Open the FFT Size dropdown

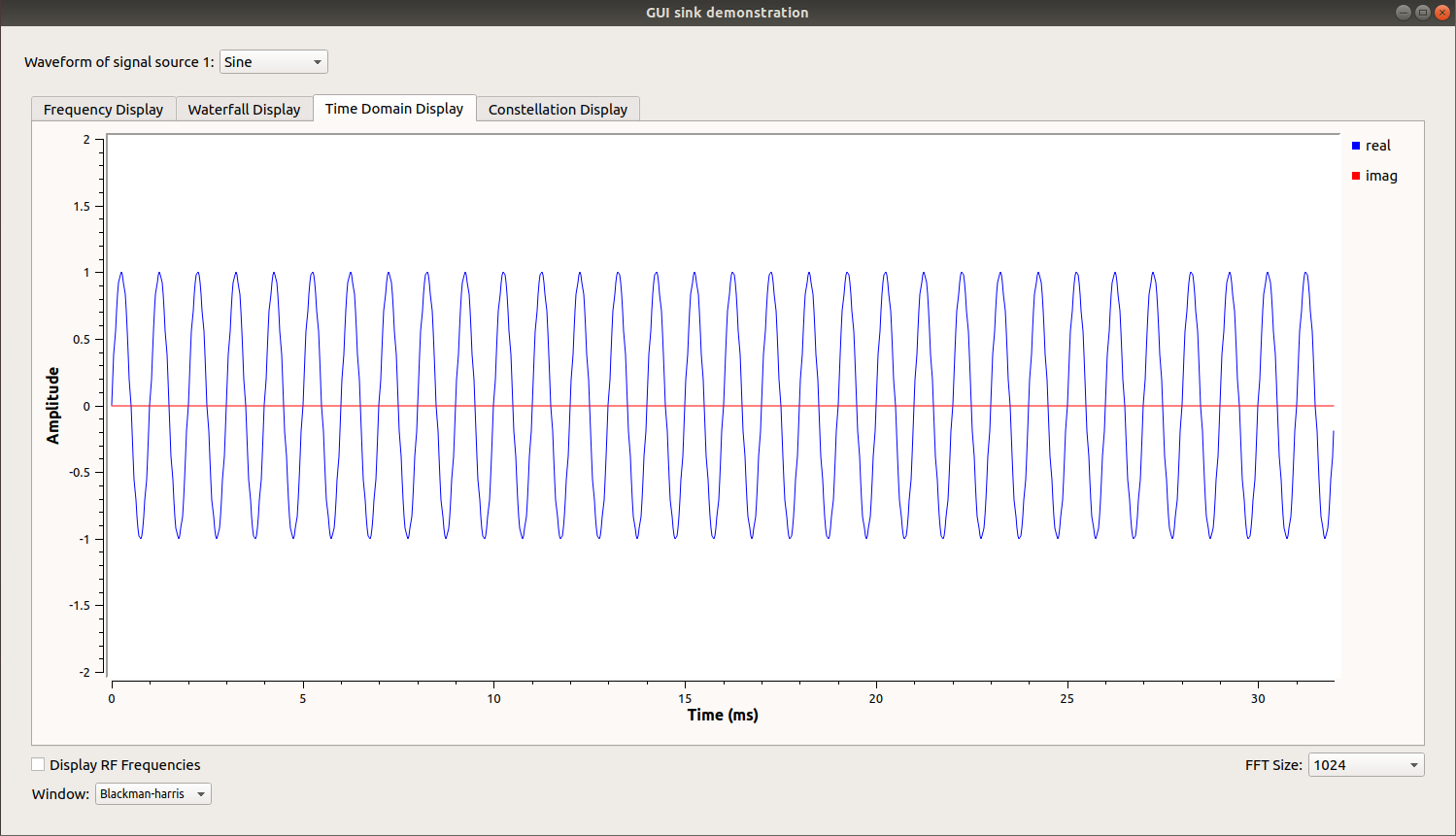pos(1365,764)
